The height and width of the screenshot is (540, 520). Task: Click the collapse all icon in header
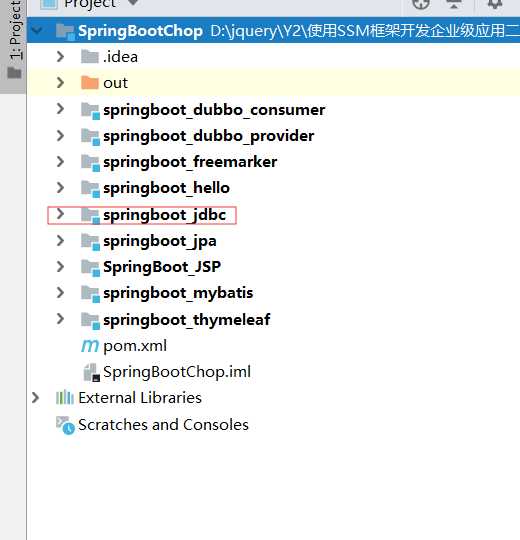click(x=454, y=4)
